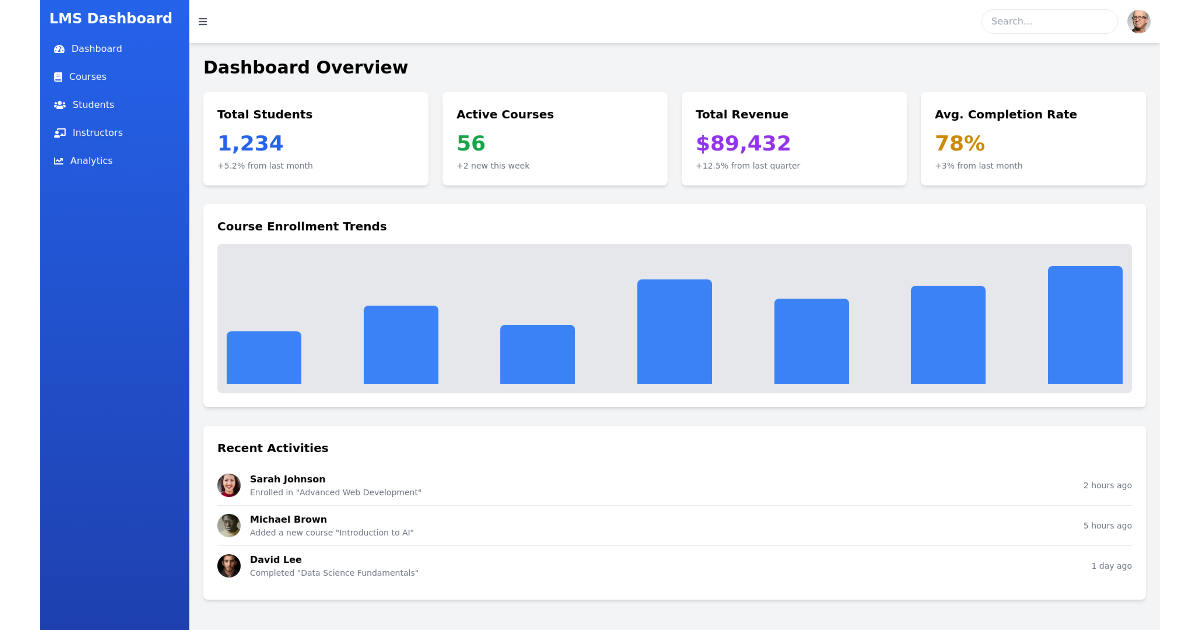Click David Lee's avatar image
This screenshot has width=1200, height=630.
tap(229, 565)
